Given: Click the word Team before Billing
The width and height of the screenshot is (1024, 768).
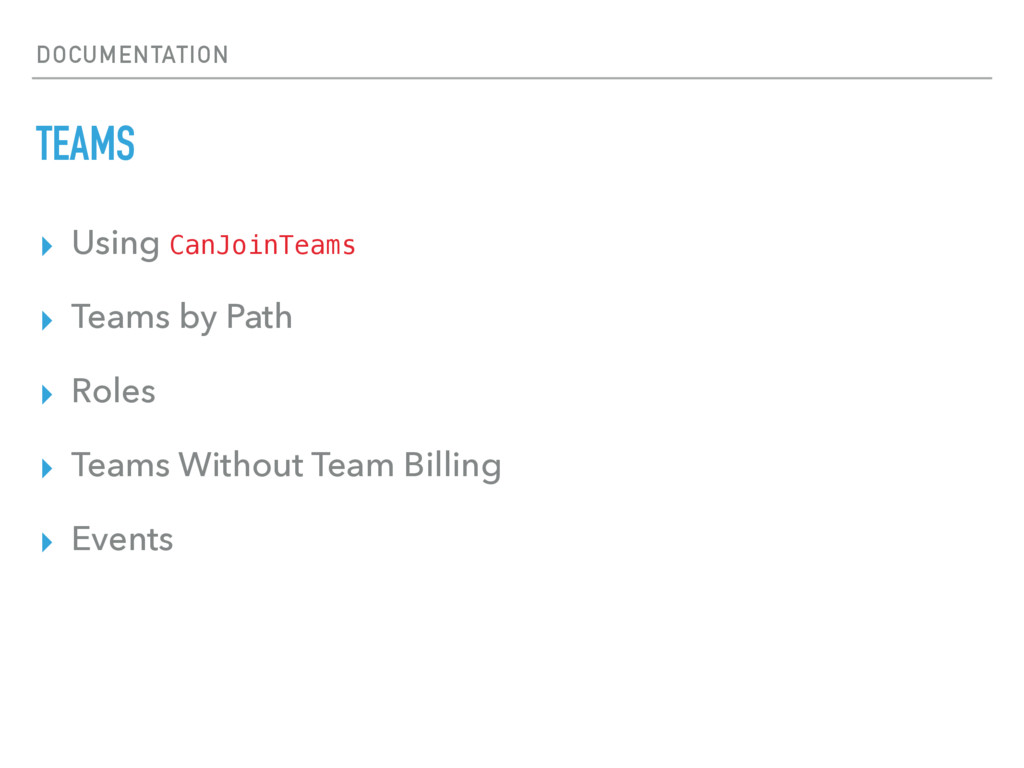Looking at the screenshot, I should [353, 465].
